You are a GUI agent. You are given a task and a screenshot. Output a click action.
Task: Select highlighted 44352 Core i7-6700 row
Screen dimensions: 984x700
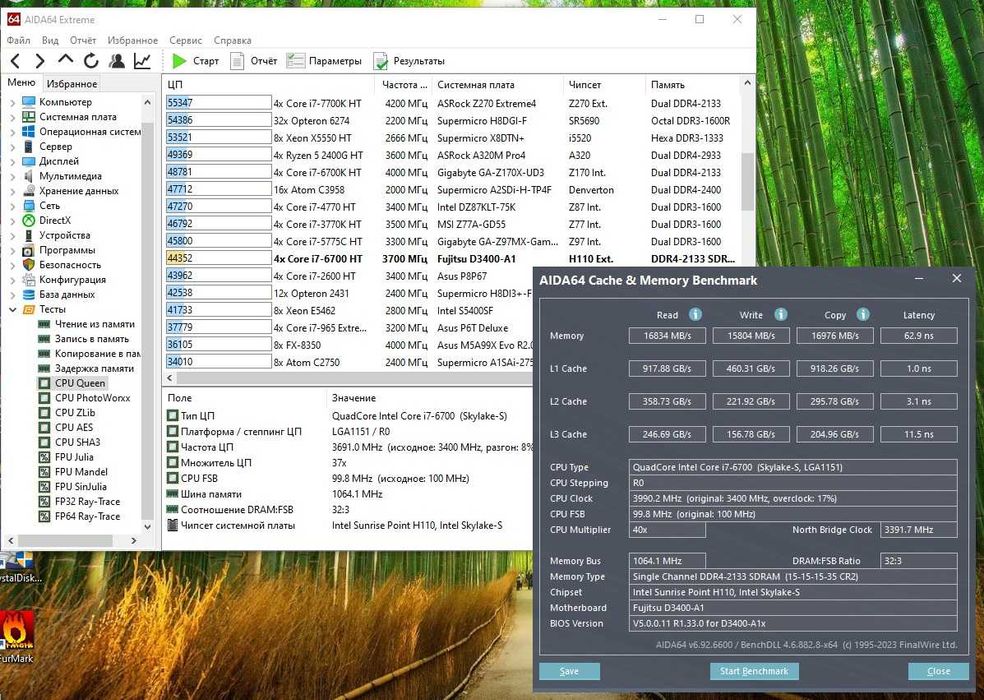(x=452, y=259)
